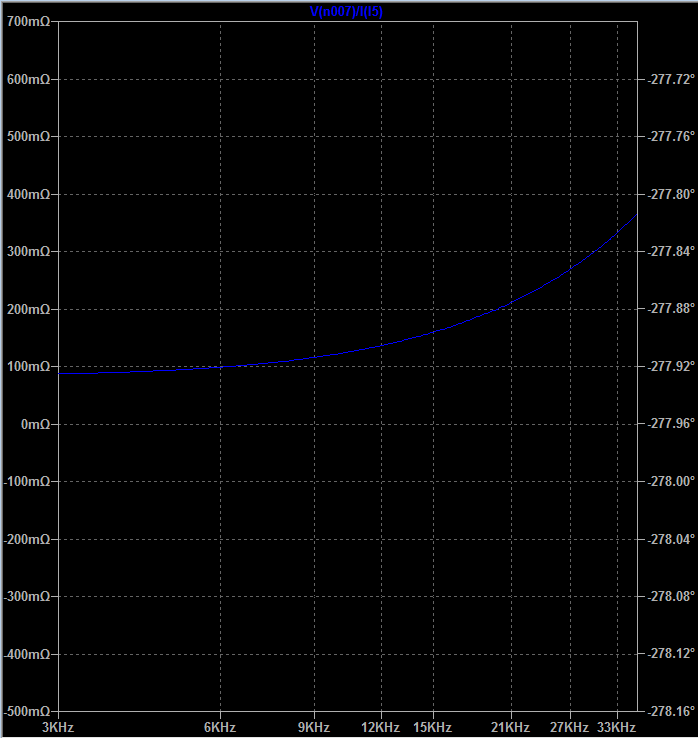Click the -277.84° phase axis label
This screenshot has width=698, height=738.
click(x=671, y=251)
